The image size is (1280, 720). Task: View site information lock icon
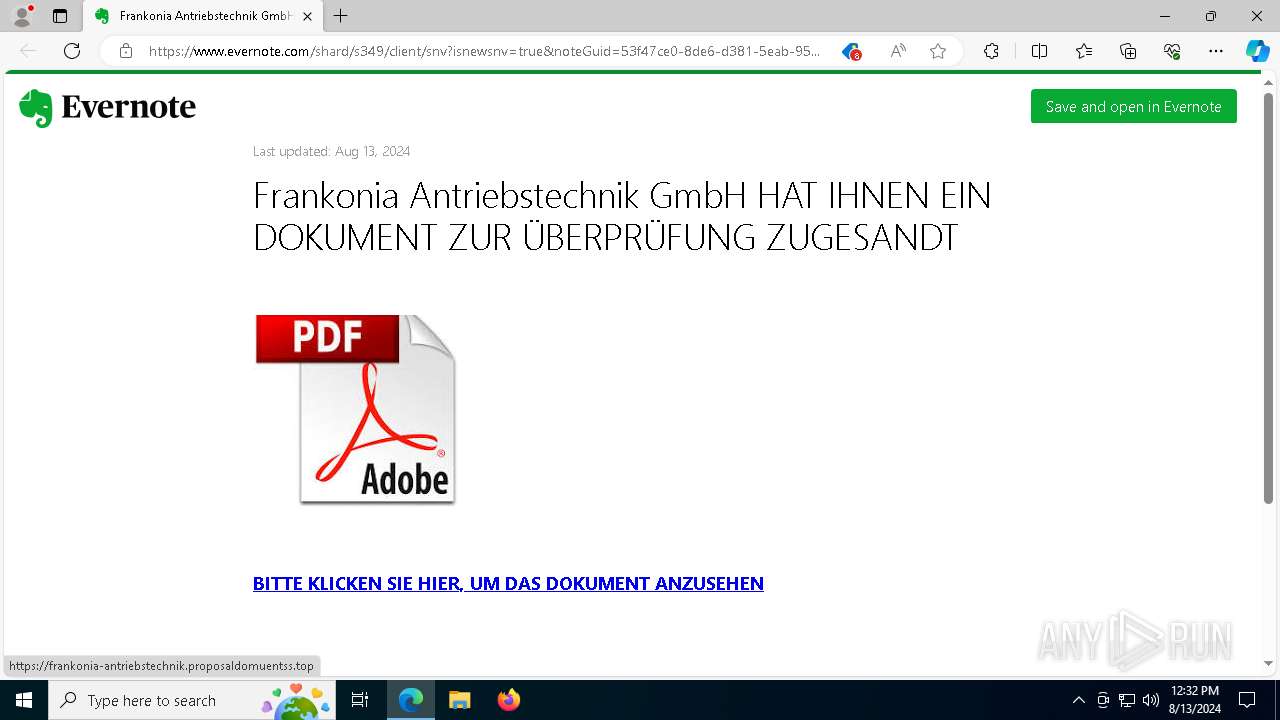(x=126, y=51)
